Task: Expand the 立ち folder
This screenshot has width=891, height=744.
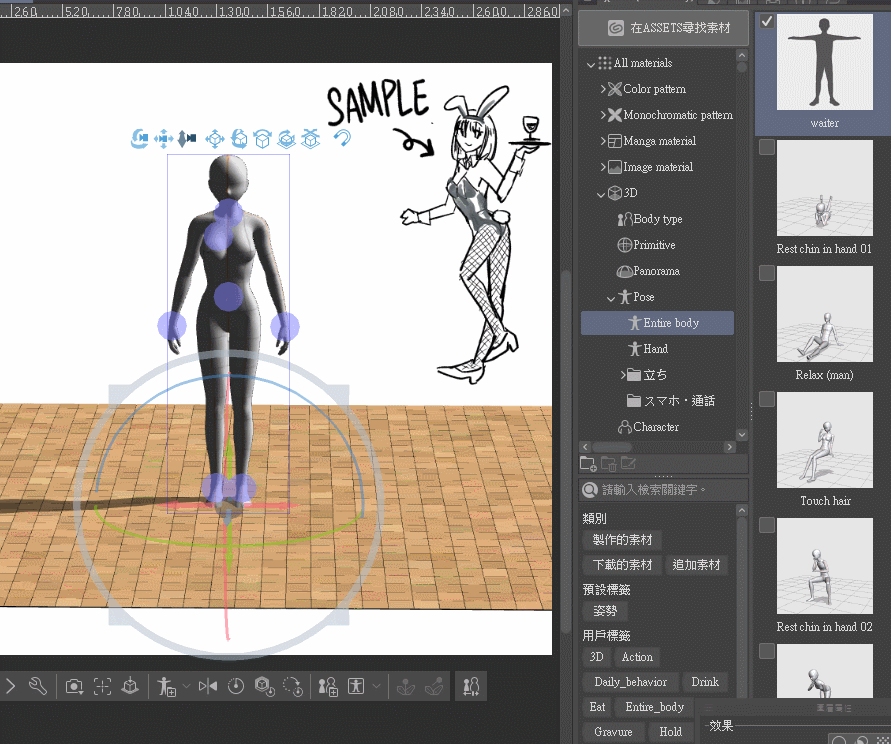Action: (623, 375)
